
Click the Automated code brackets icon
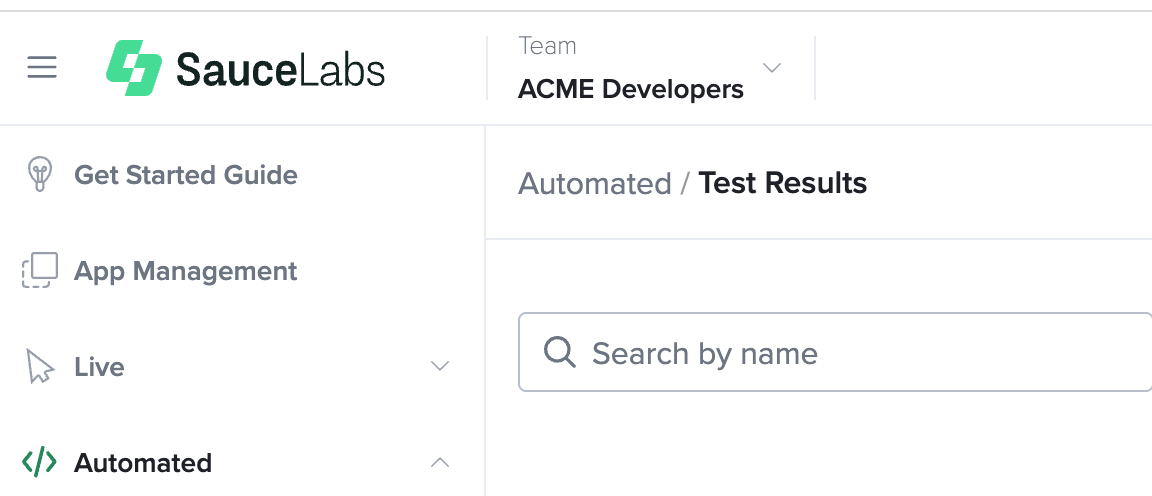[39, 463]
